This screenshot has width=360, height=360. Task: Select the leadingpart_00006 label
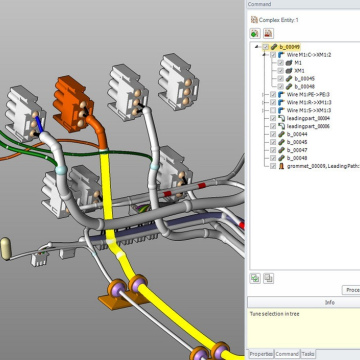point(308,126)
